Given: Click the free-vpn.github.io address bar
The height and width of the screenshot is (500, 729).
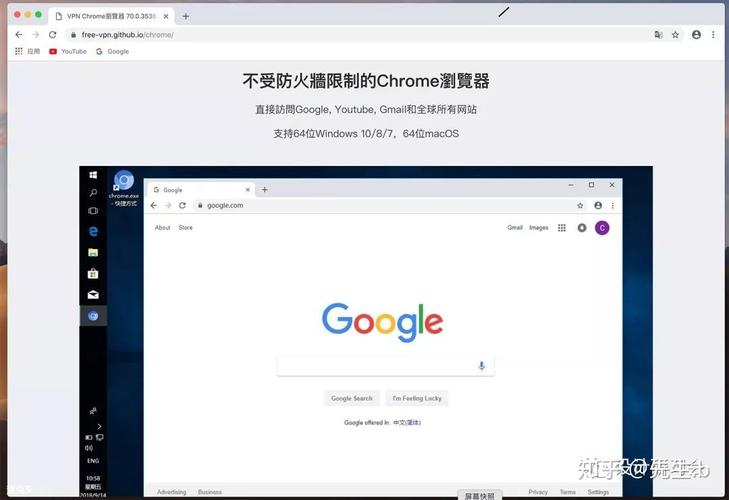Looking at the screenshot, I should (358, 35).
